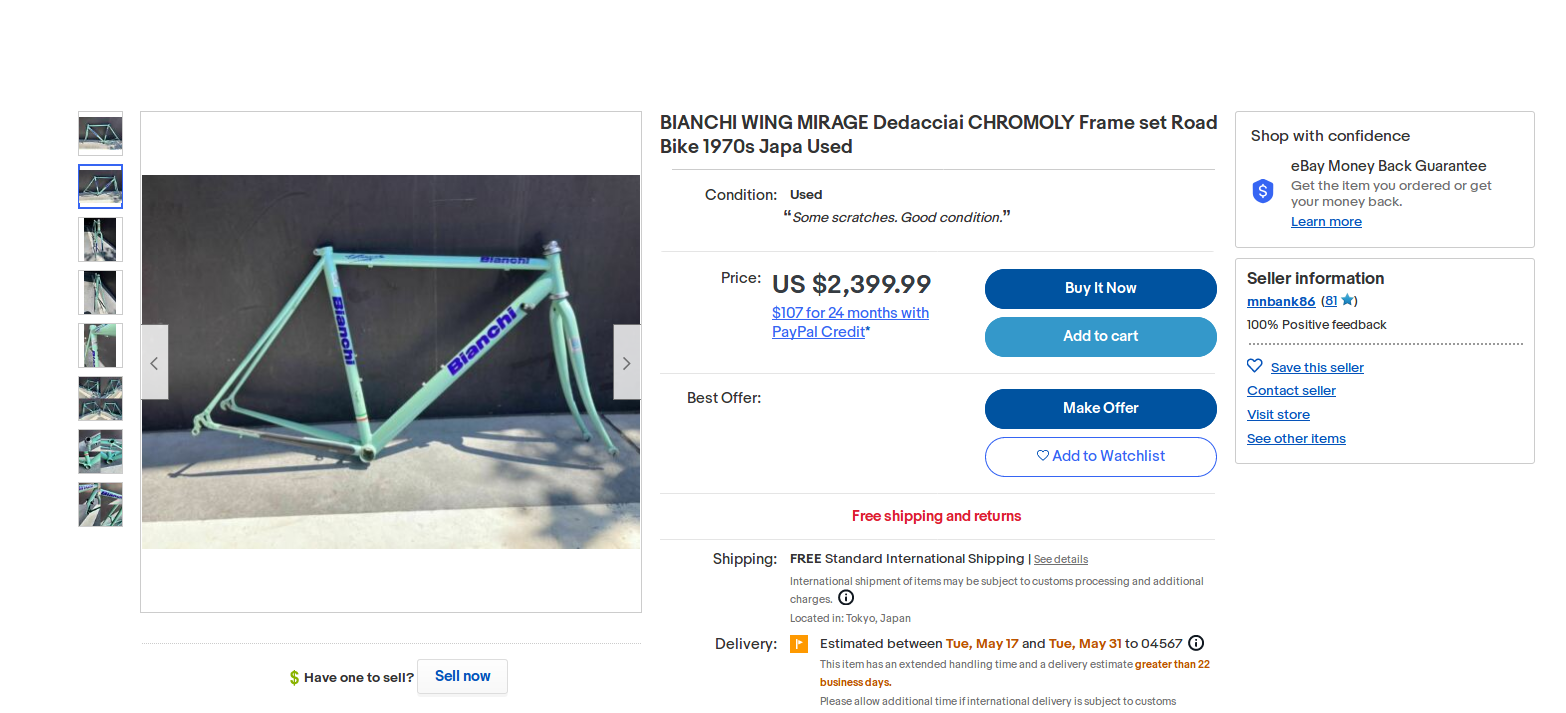Select the first frame thumbnail

(x=100, y=133)
